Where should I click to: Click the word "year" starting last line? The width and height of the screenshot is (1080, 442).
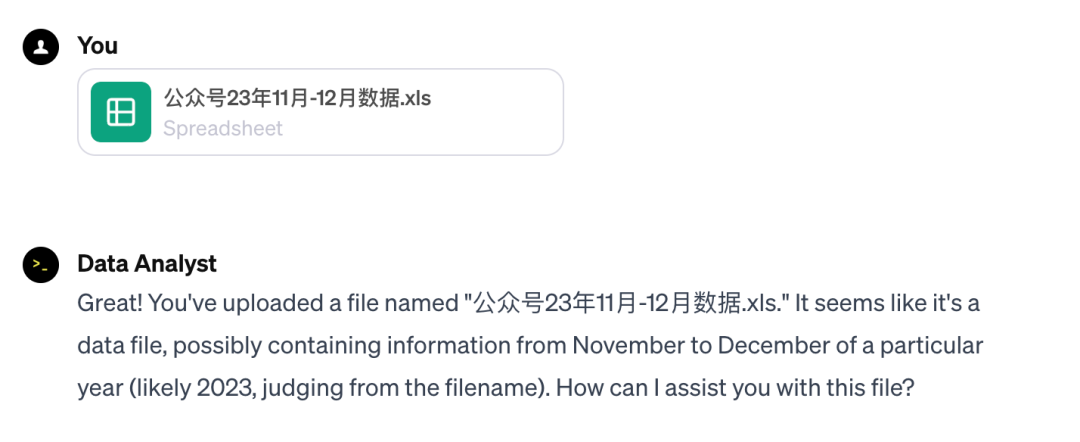pyautogui.click(x=97, y=388)
